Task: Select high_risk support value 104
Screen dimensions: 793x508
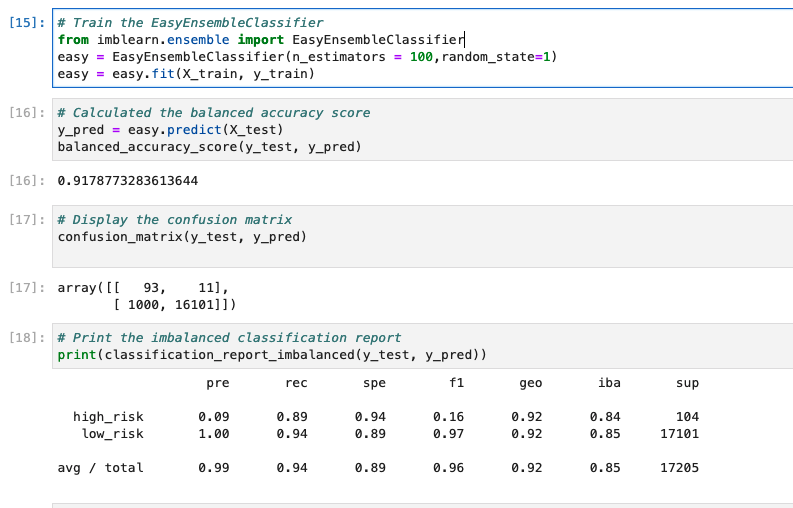Action: coord(687,417)
